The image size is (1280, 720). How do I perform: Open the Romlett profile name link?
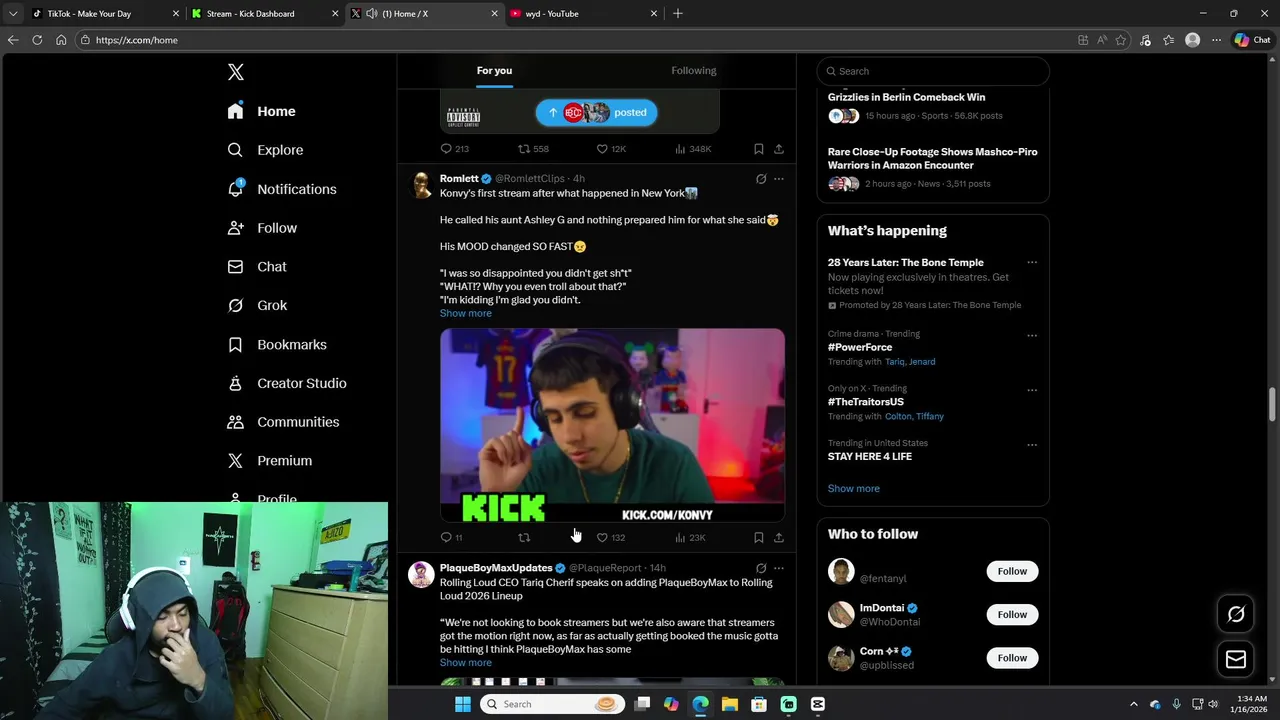[459, 178]
